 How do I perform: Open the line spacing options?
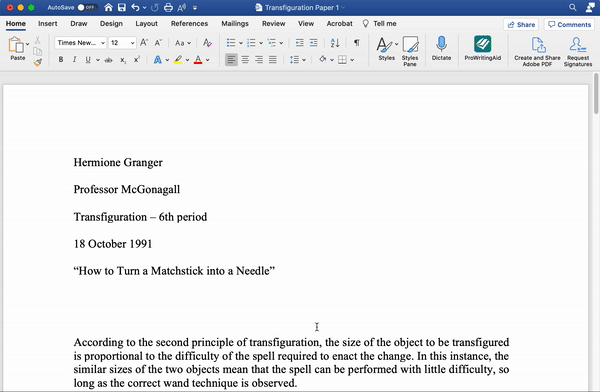[x=295, y=60]
